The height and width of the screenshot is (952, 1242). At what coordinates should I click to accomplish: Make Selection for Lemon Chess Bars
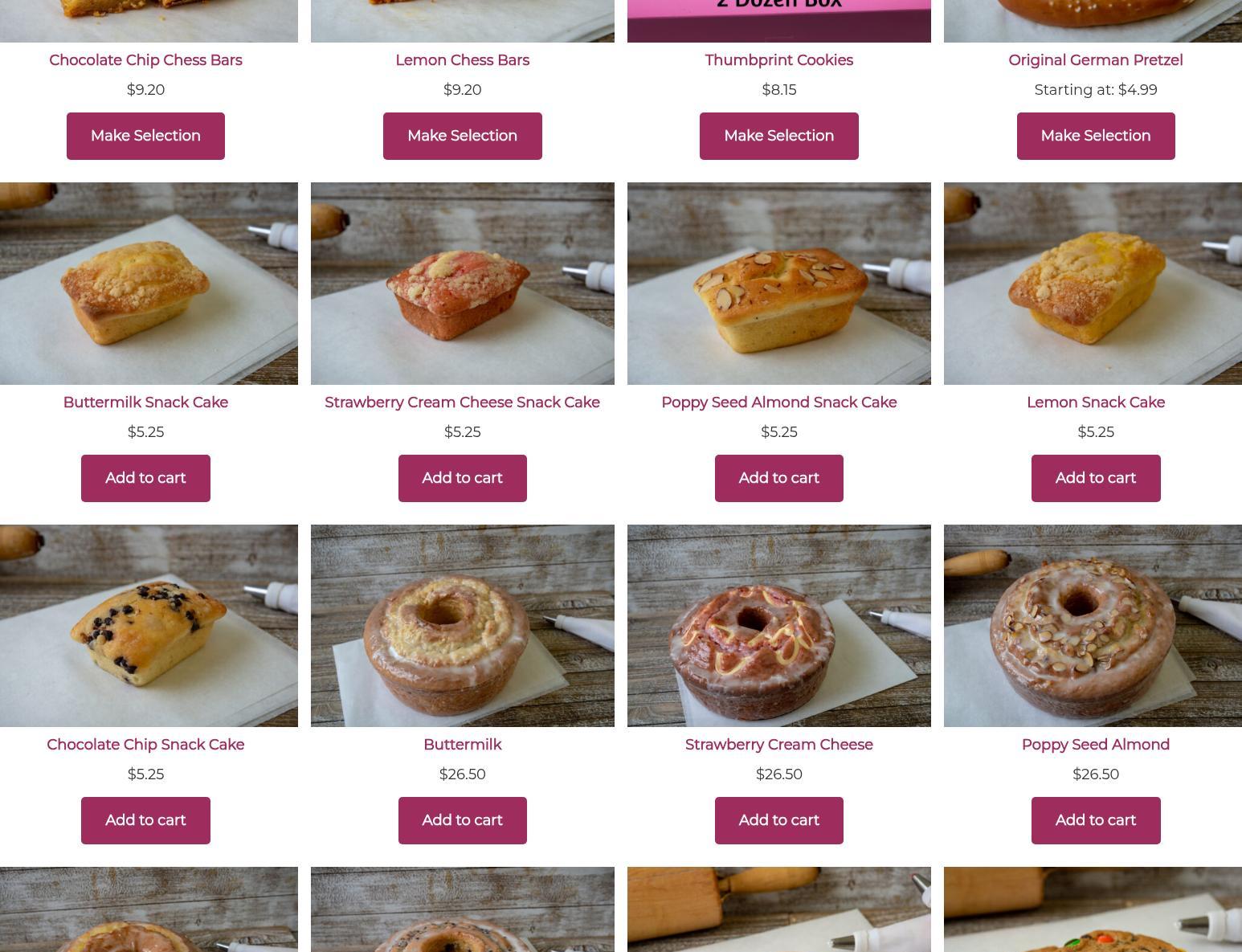[x=462, y=136]
